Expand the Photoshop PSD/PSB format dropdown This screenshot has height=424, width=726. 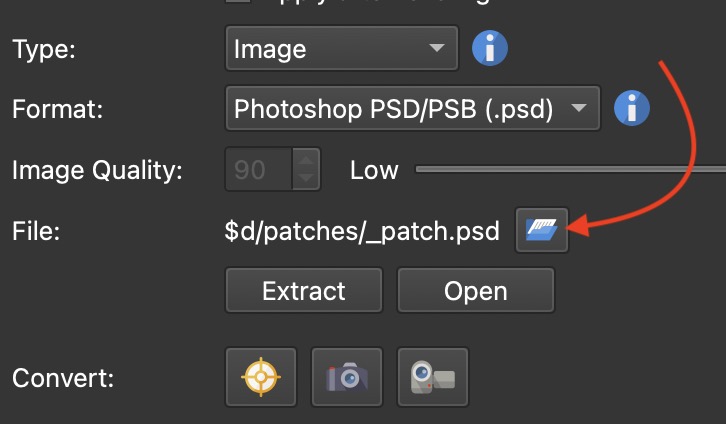coord(412,108)
